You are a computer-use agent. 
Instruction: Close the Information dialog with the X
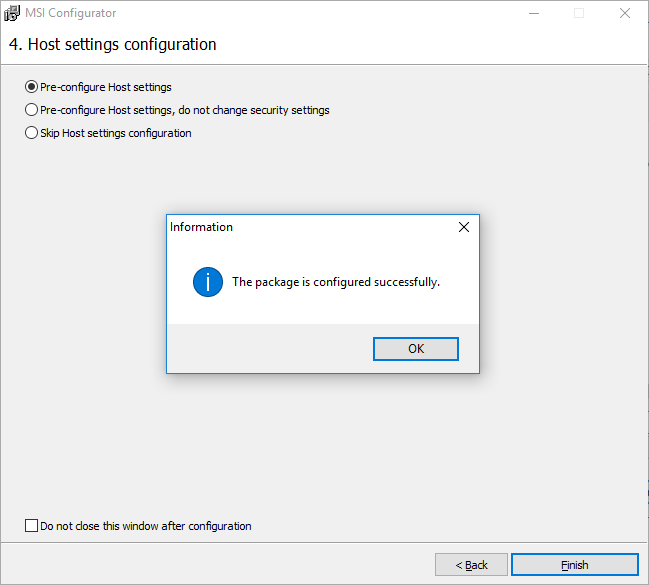[463, 227]
